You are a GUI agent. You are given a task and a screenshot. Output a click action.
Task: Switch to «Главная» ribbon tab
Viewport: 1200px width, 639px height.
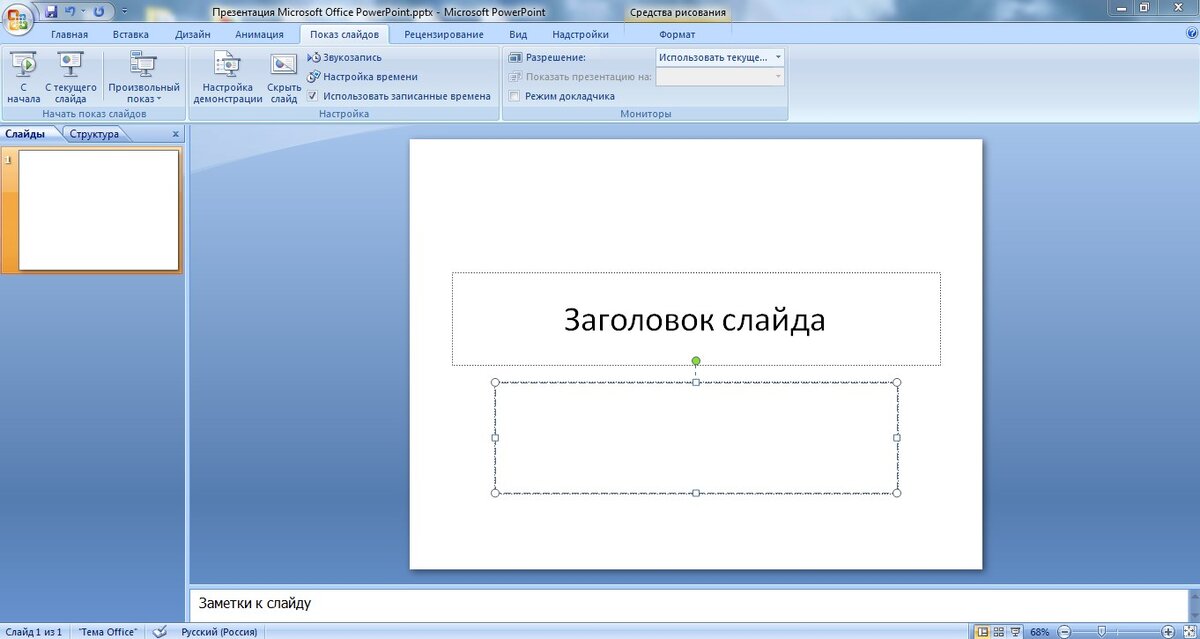pyautogui.click(x=69, y=34)
